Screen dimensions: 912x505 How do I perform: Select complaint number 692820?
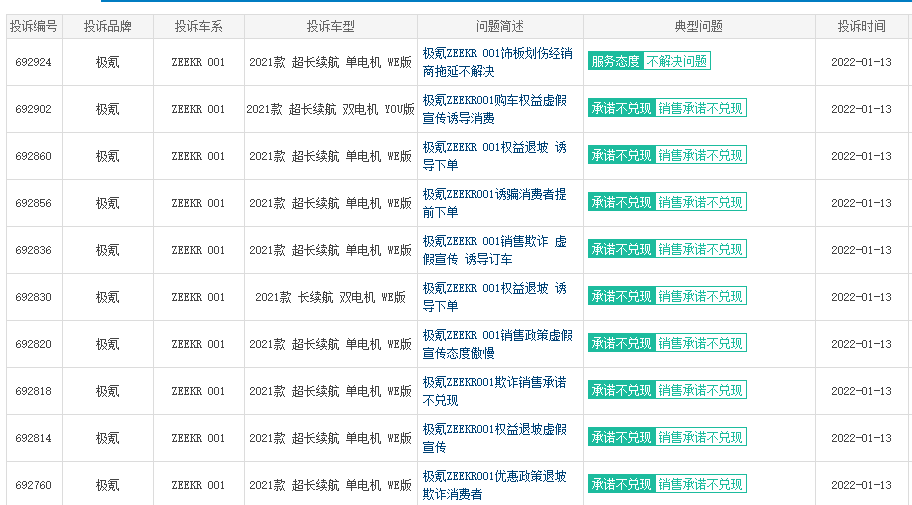[34, 344]
